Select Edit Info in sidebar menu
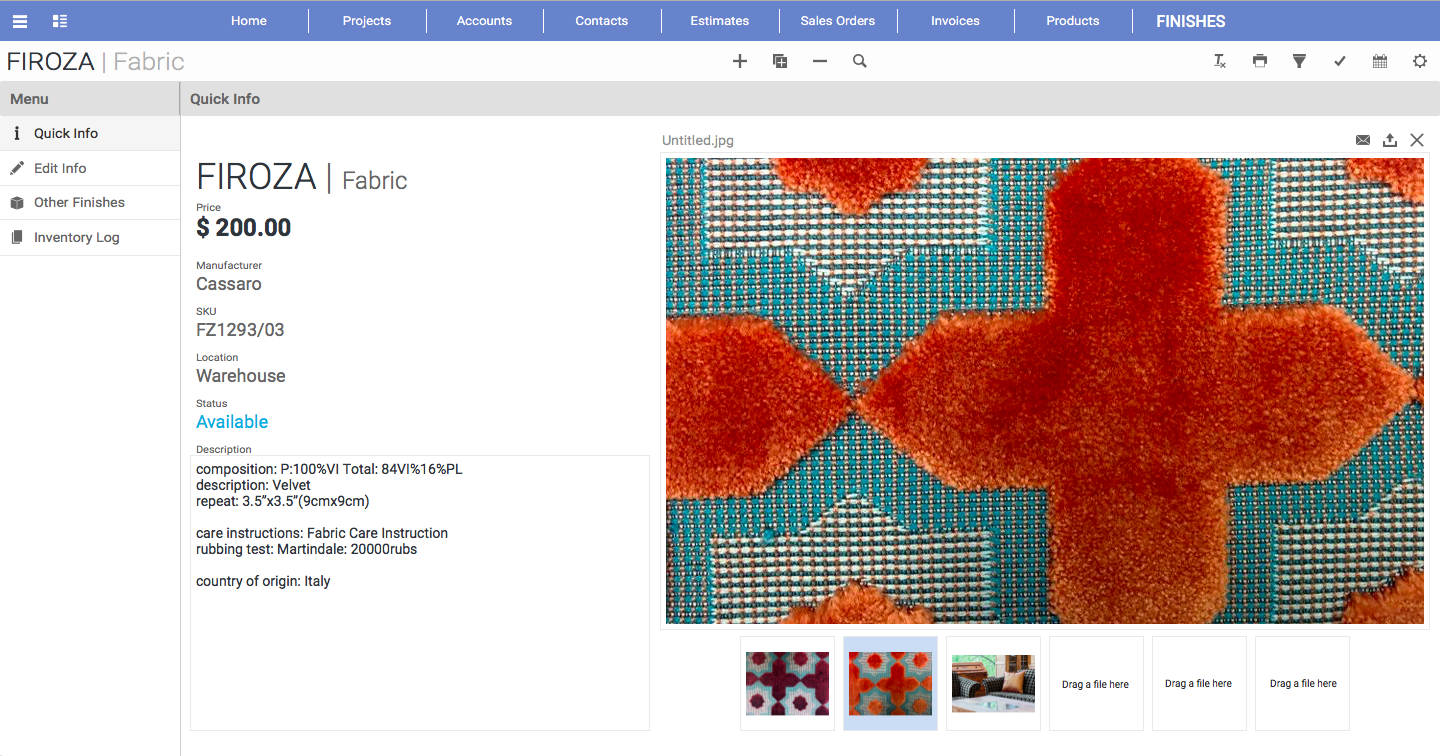1440x756 pixels. pos(60,168)
